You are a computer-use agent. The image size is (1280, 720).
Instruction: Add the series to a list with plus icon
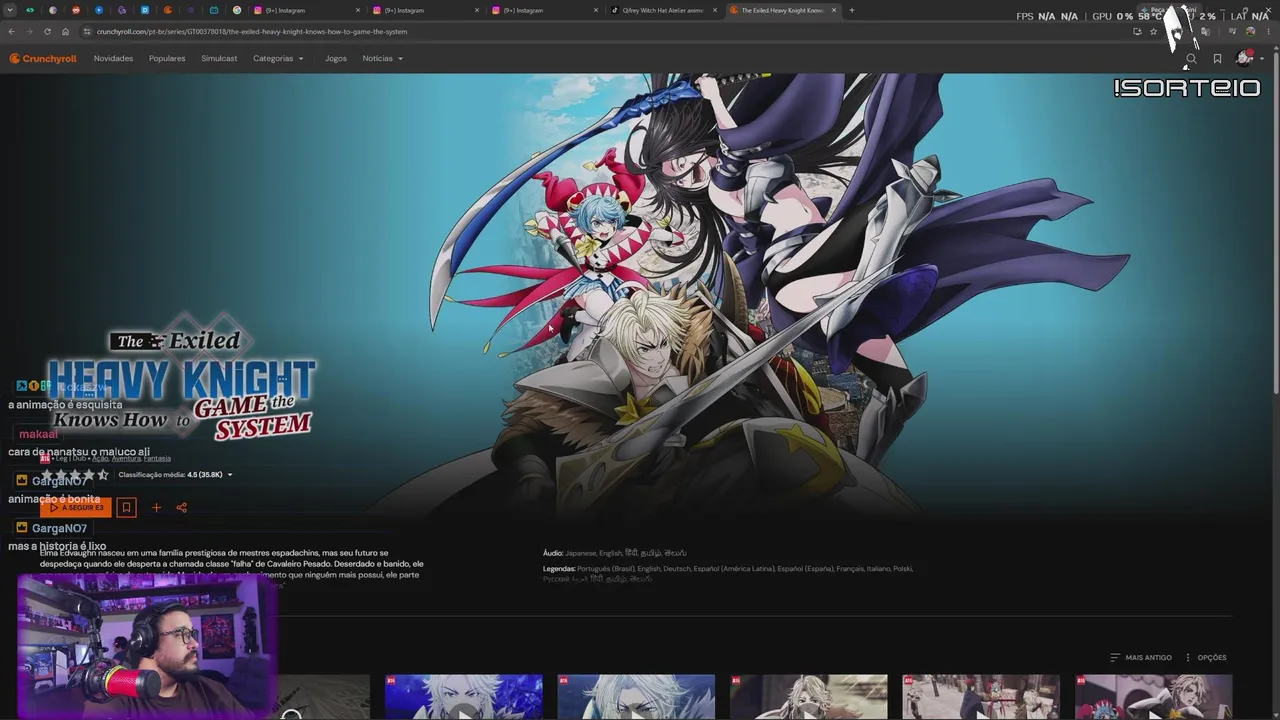(x=156, y=508)
